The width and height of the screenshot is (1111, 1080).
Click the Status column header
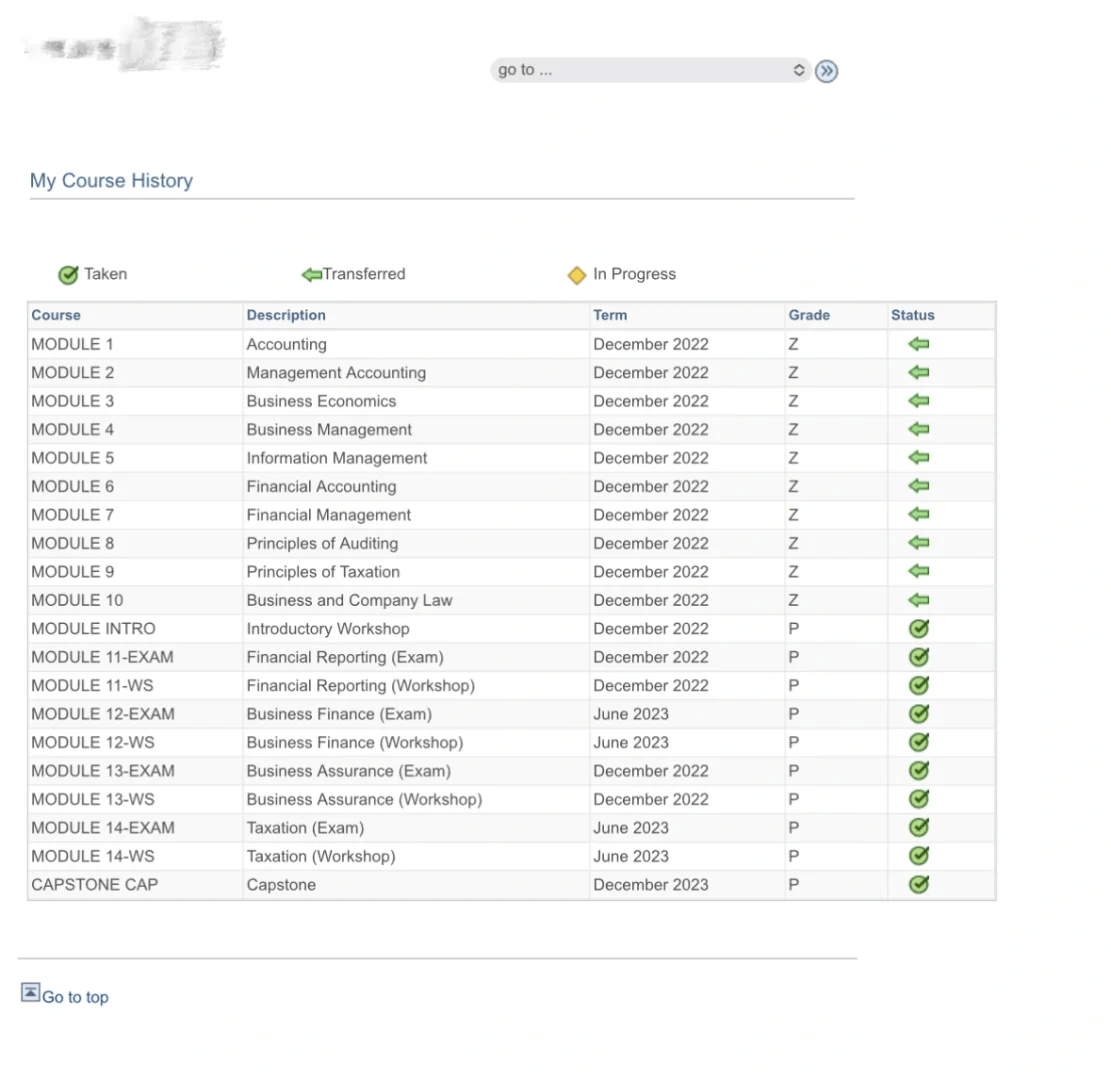[913, 315]
